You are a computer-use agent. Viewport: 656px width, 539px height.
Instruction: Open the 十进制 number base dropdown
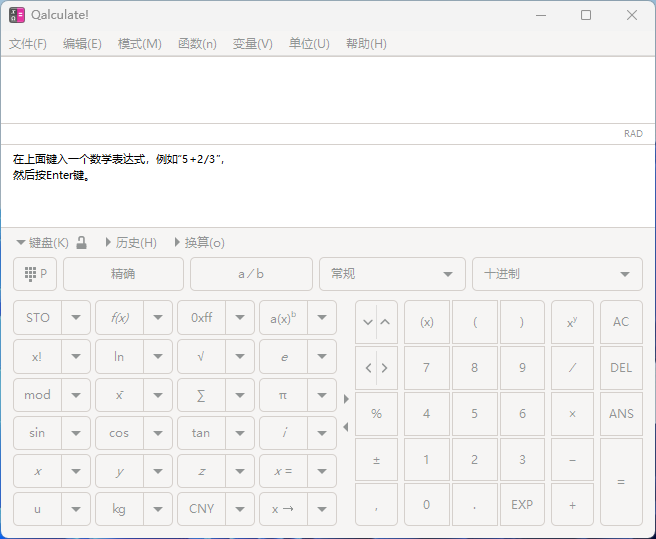[x=557, y=274]
